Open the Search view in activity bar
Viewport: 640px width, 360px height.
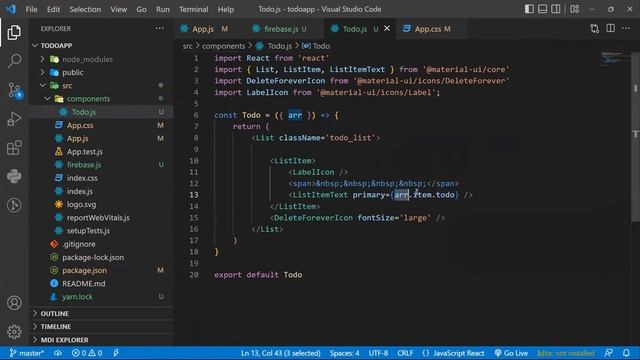click(x=14, y=61)
